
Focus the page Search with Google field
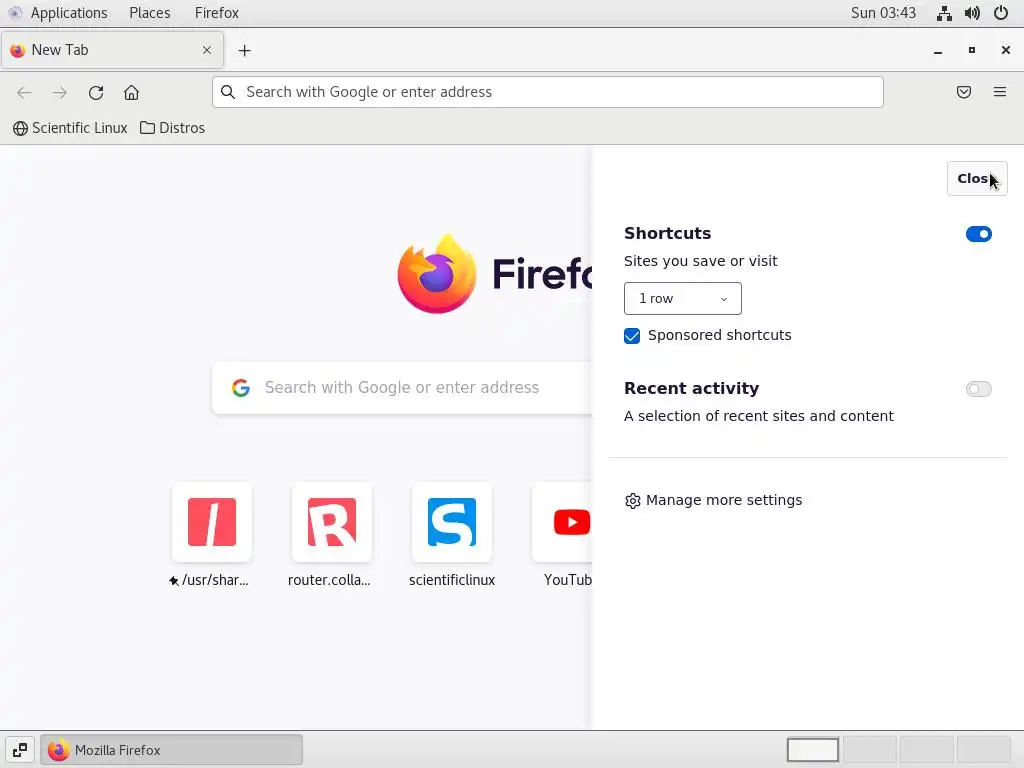[402, 388]
